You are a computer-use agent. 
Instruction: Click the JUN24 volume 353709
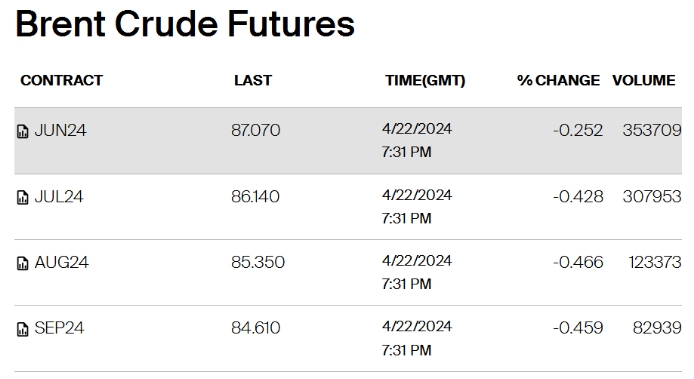click(652, 130)
